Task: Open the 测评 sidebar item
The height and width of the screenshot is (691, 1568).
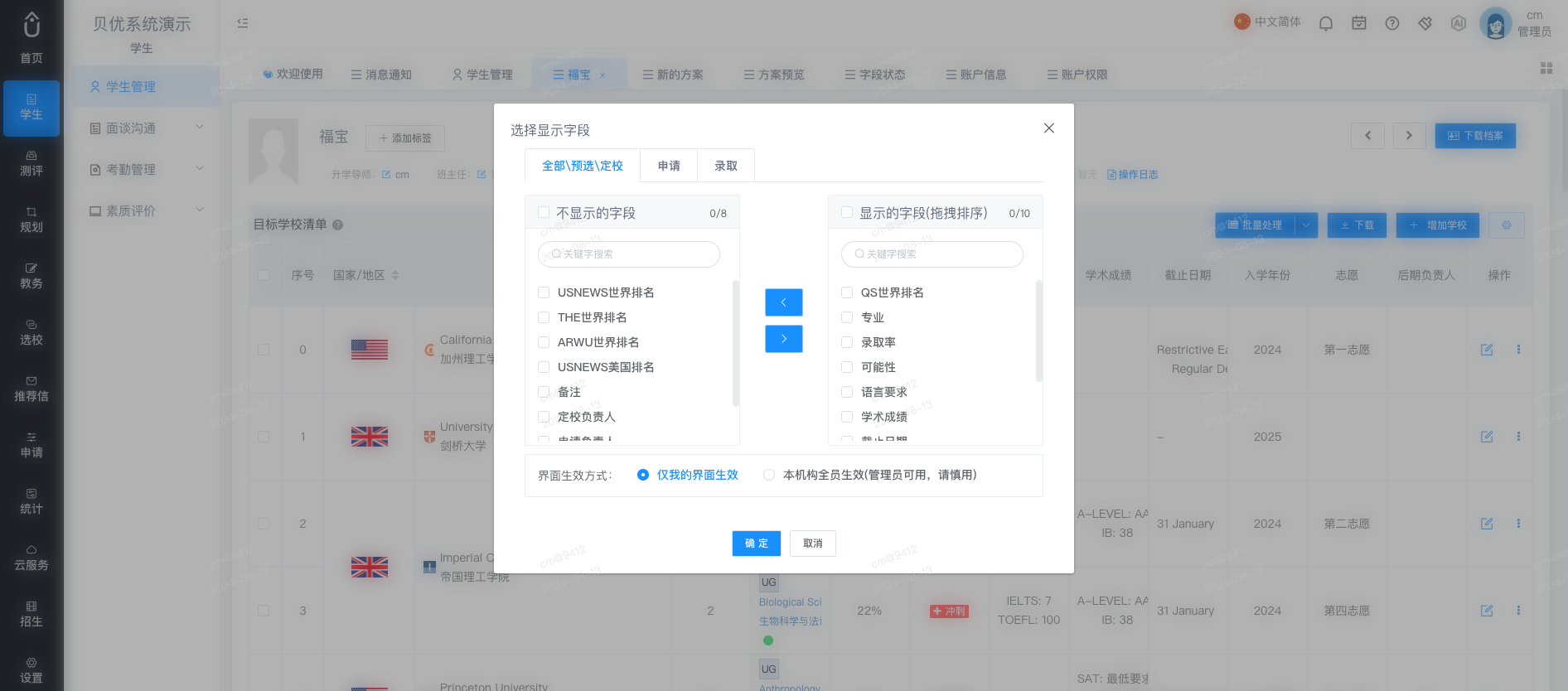Action: pos(31,164)
